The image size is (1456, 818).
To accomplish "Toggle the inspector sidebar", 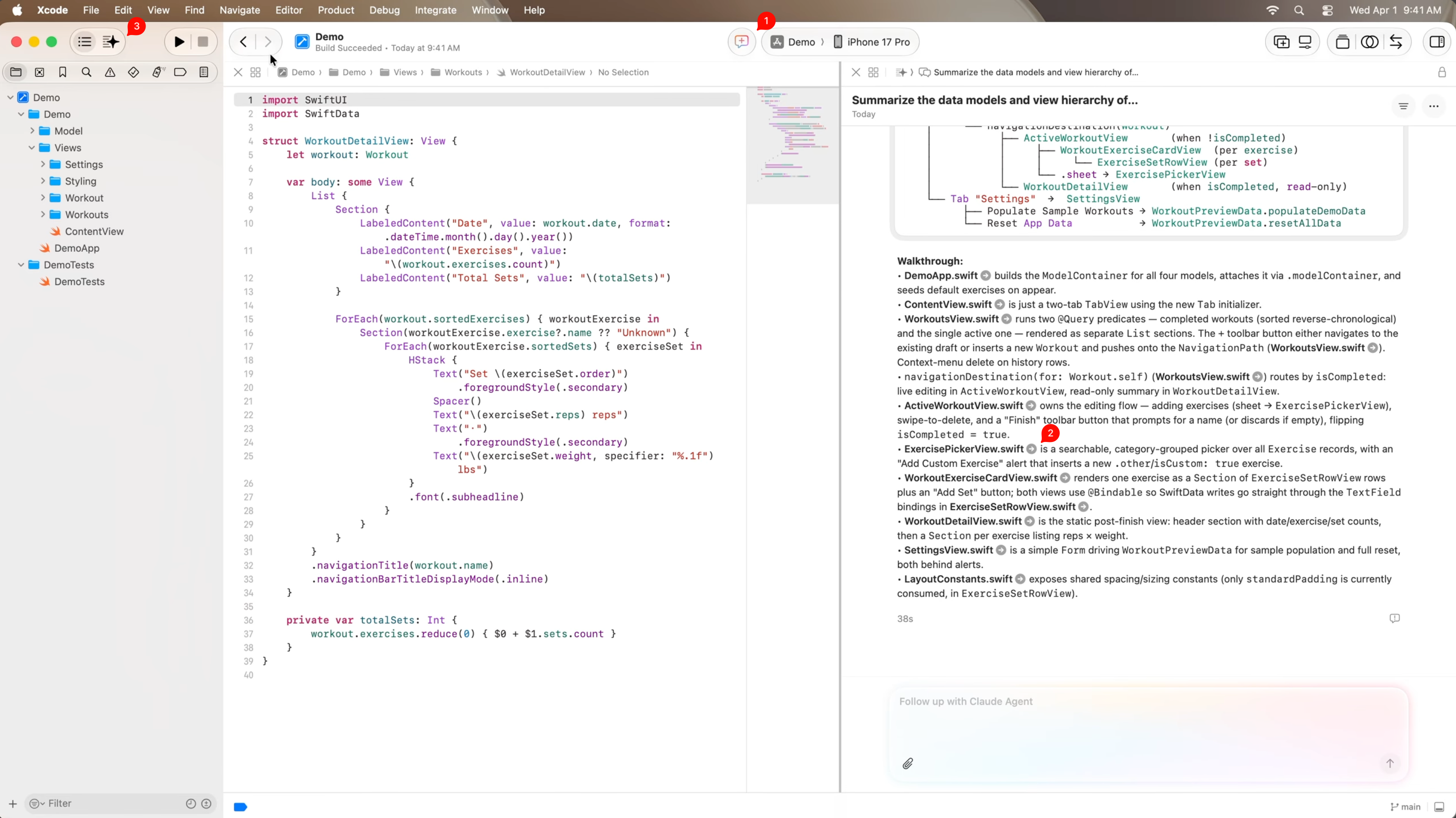I will pyautogui.click(x=1437, y=42).
